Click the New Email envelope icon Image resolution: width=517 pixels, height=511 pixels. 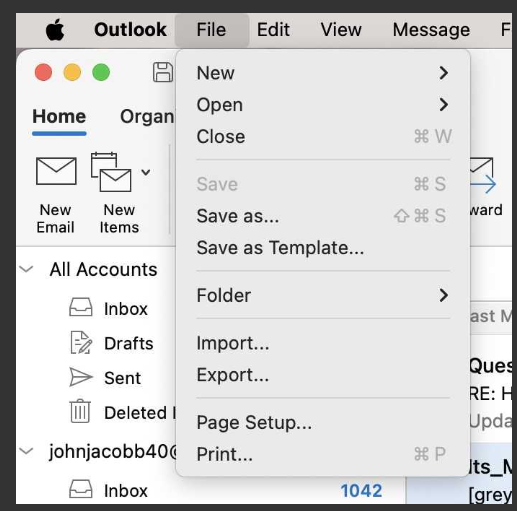(x=56, y=171)
